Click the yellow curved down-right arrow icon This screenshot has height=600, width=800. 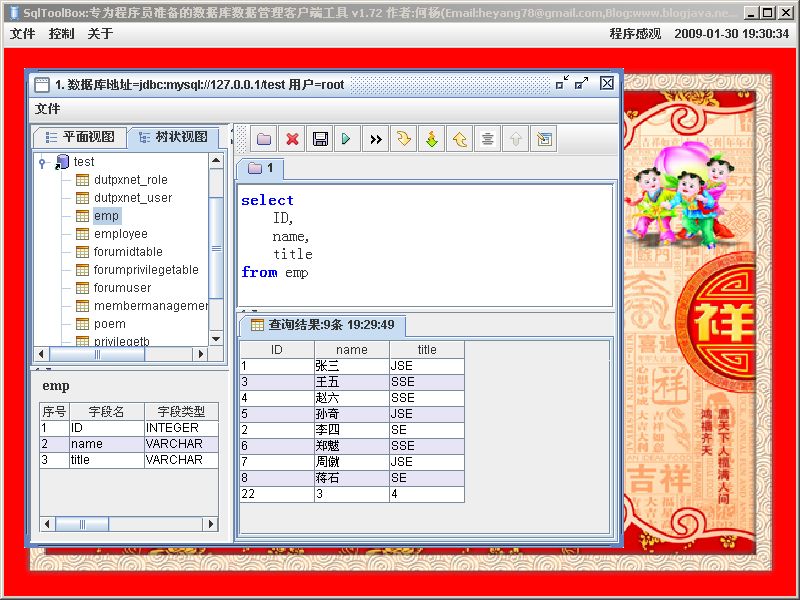tap(404, 139)
